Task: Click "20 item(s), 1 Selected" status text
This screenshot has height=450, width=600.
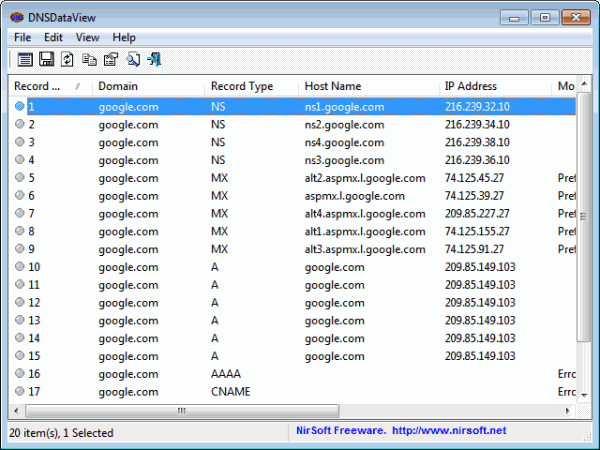Action: [61, 433]
